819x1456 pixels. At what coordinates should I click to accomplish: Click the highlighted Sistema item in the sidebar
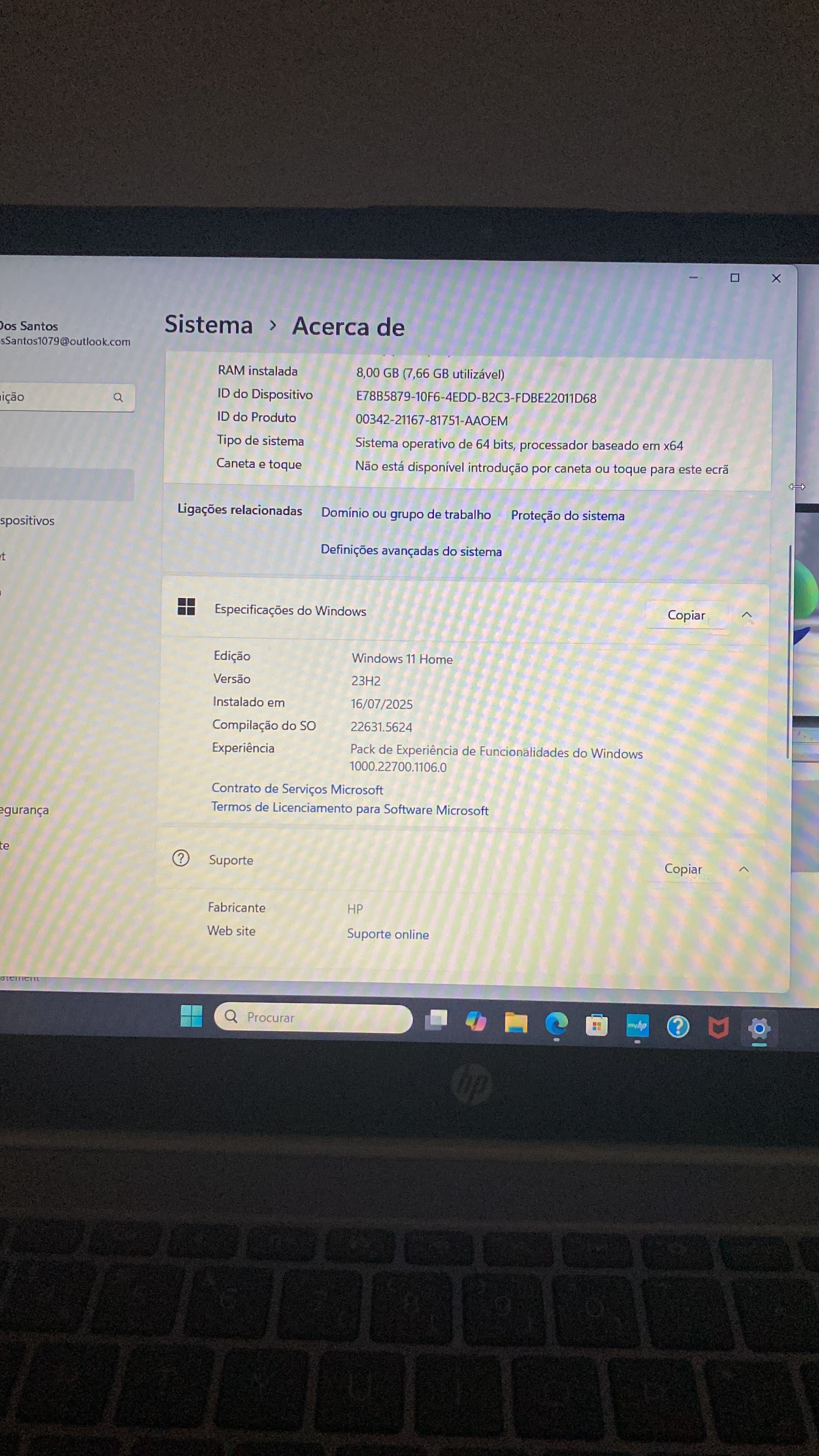(x=67, y=485)
